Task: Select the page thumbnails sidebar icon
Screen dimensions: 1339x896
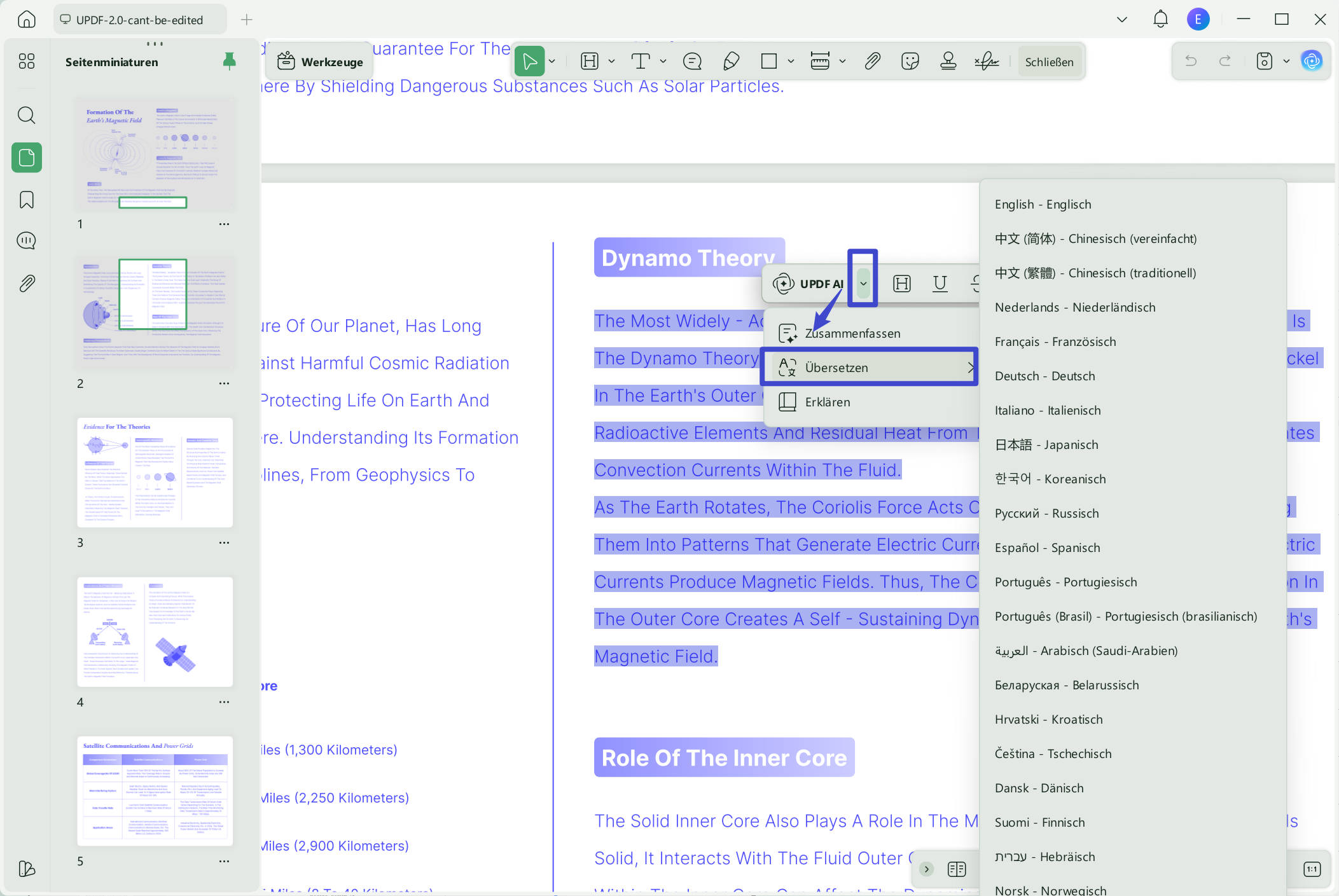Action: click(x=27, y=157)
